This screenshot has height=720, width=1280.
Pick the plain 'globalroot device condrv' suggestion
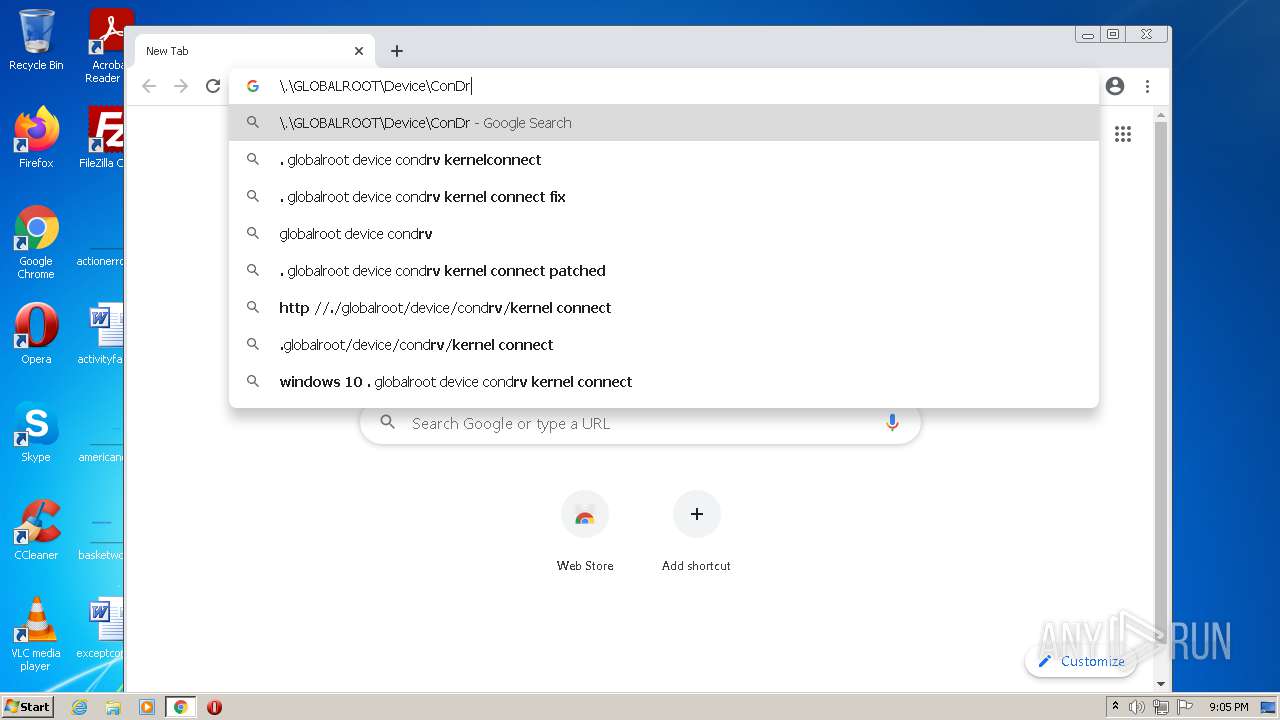coord(664,234)
